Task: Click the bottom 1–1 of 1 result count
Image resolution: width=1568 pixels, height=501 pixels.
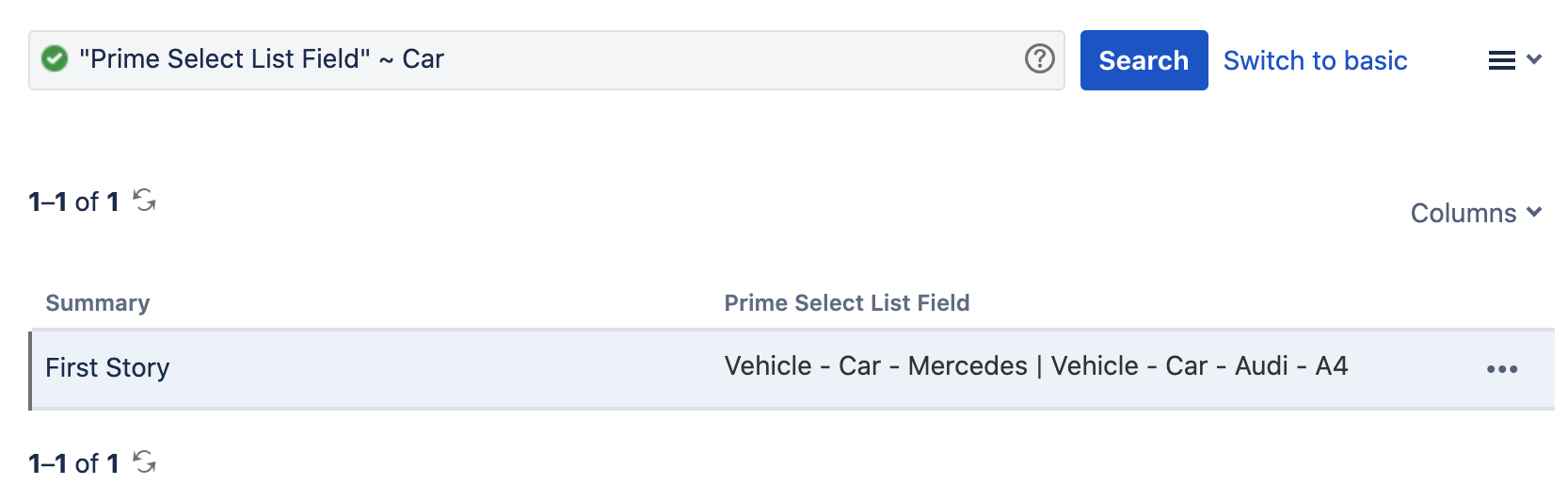Action: [73, 463]
